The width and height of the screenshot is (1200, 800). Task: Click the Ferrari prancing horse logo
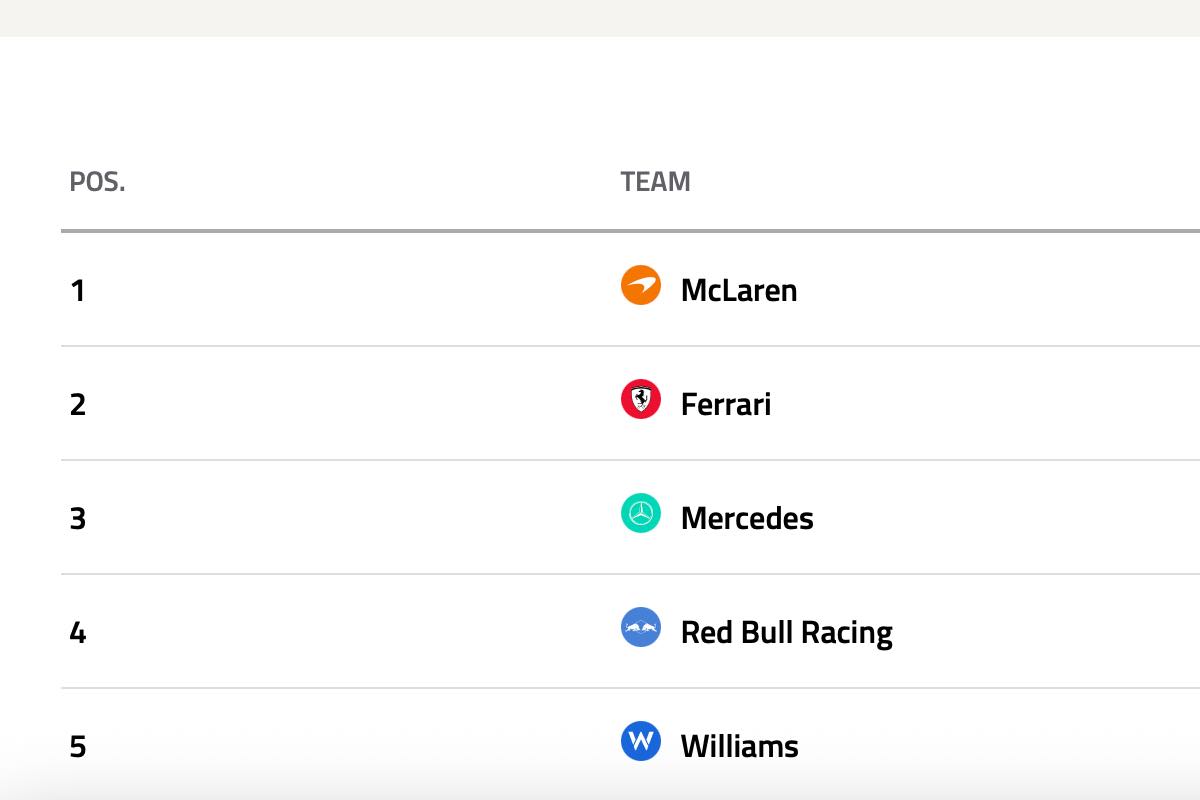point(641,399)
